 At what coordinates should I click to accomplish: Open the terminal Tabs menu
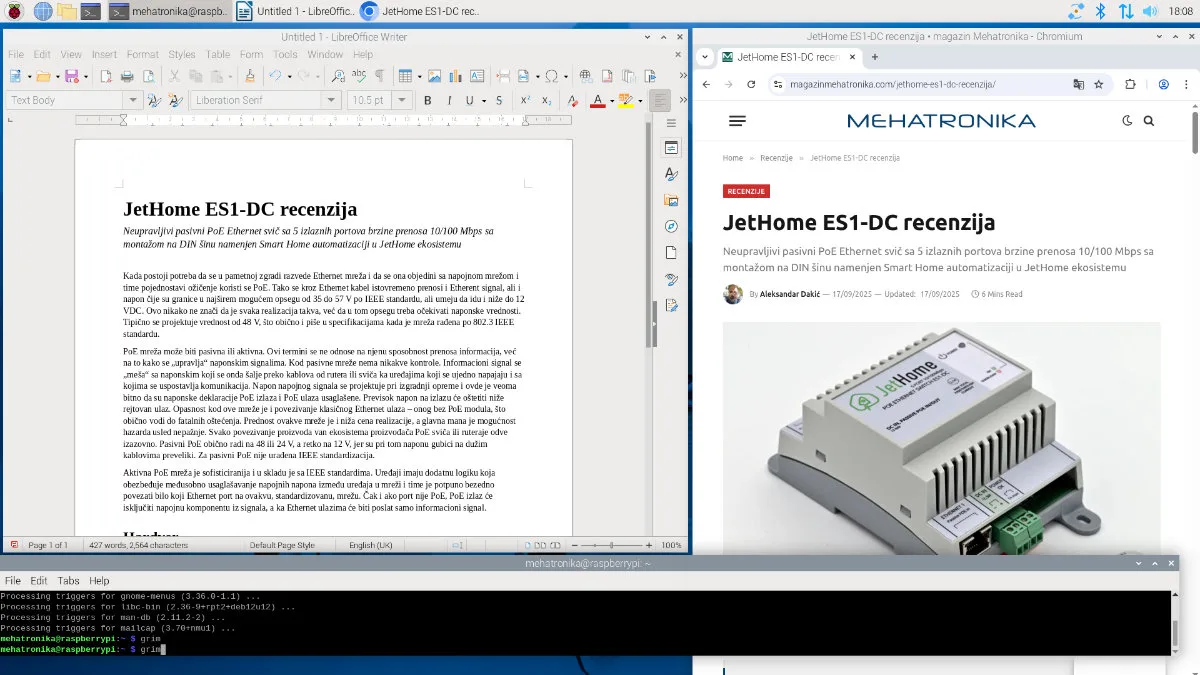coord(68,581)
